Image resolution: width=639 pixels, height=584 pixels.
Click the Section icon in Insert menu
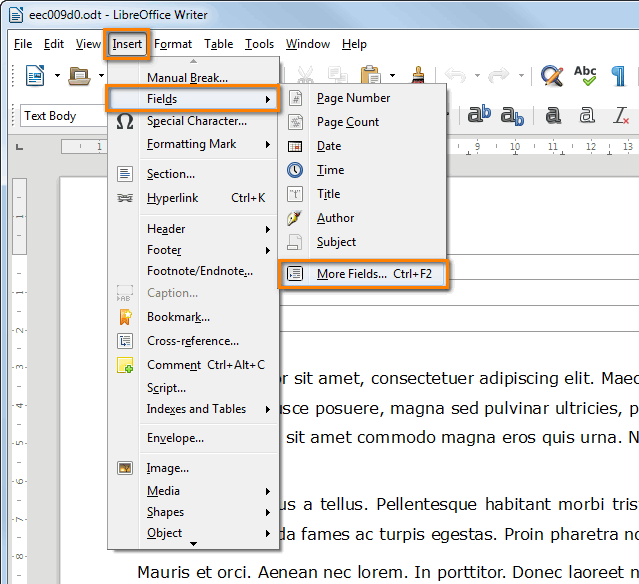pos(125,174)
